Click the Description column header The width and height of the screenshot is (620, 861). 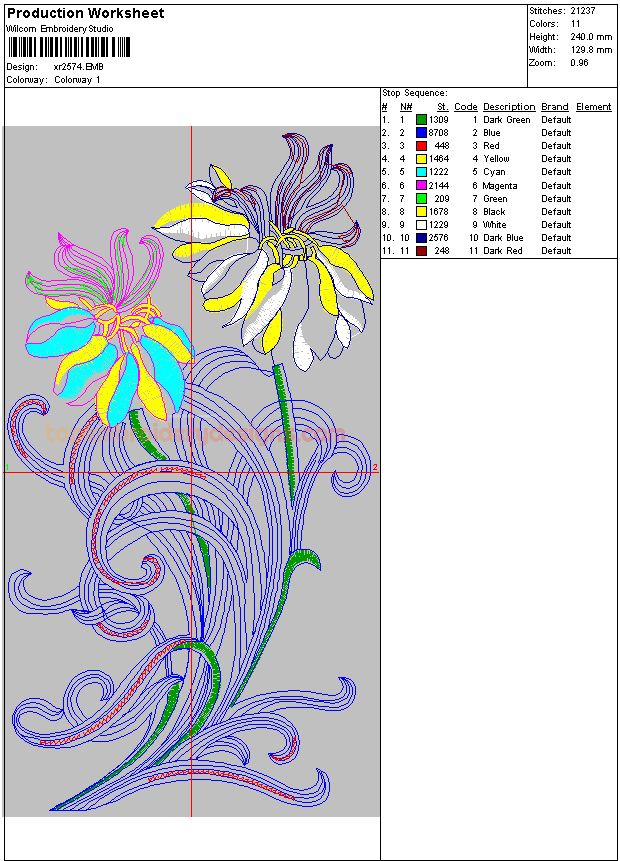point(509,107)
